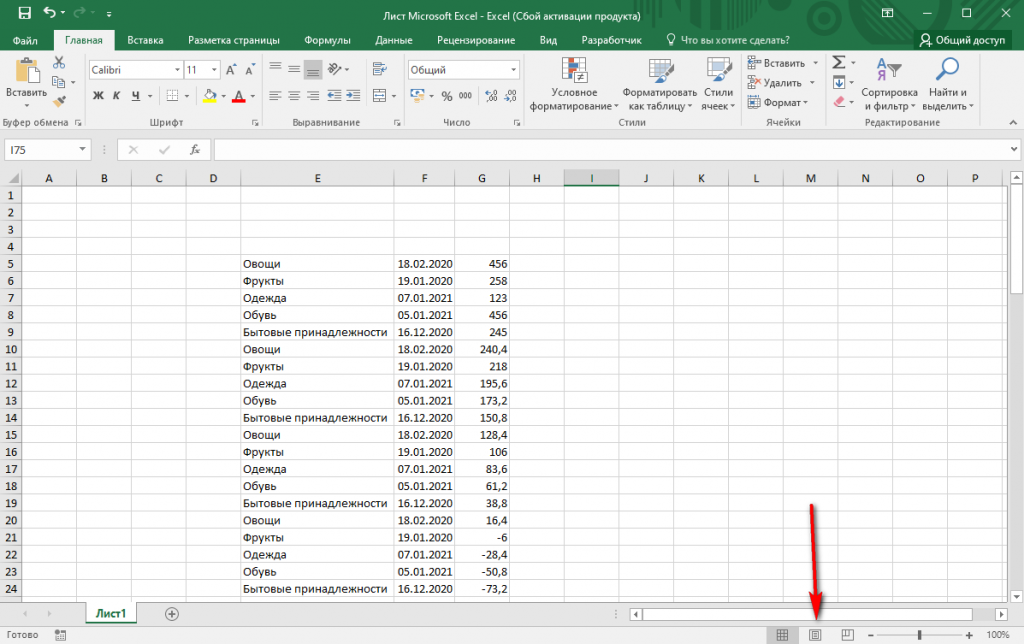Click the insert function fx icon
The width and height of the screenshot is (1024, 644).
tap(195, 149)
